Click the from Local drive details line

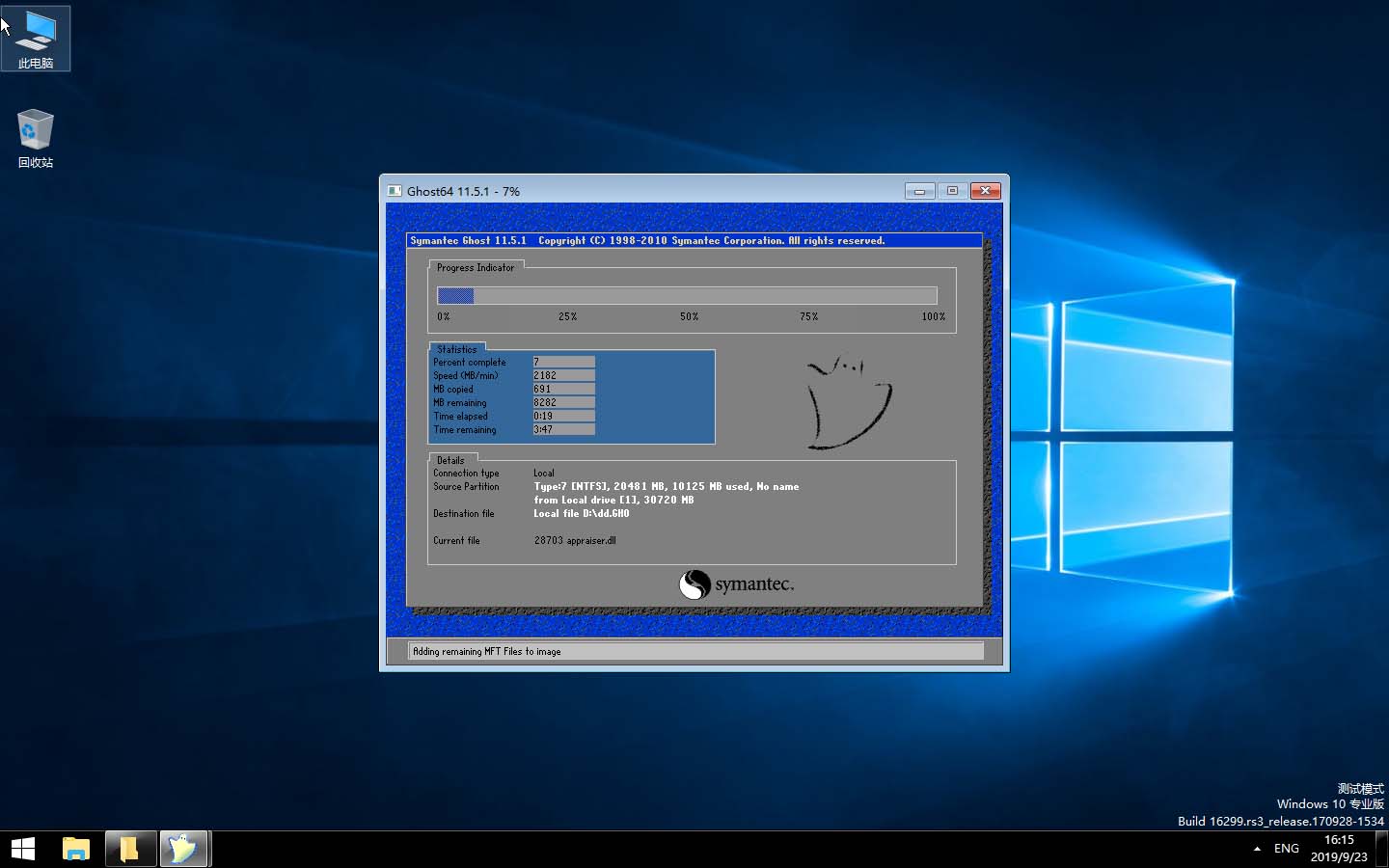point(613,500)
